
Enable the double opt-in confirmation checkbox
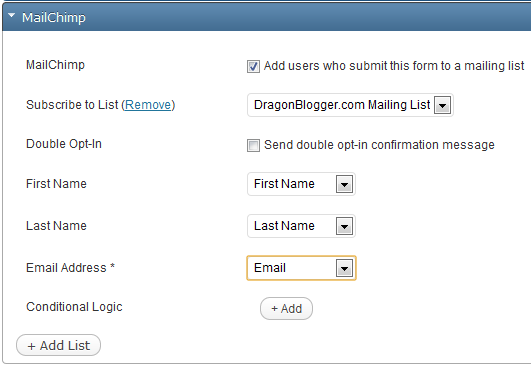(253, 146)
